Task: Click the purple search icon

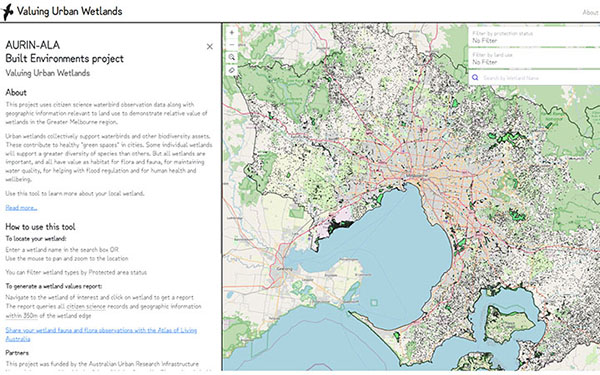Action: point(475,78)
